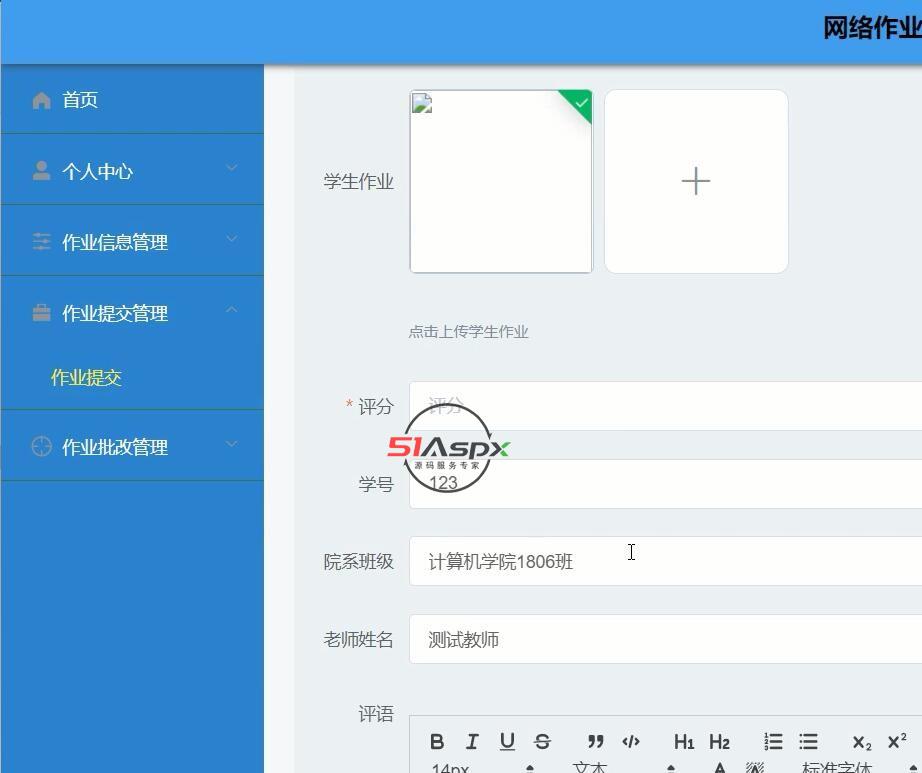Apply Heading 2 style
The image size is (922, 773).
(x=719, y=742)
